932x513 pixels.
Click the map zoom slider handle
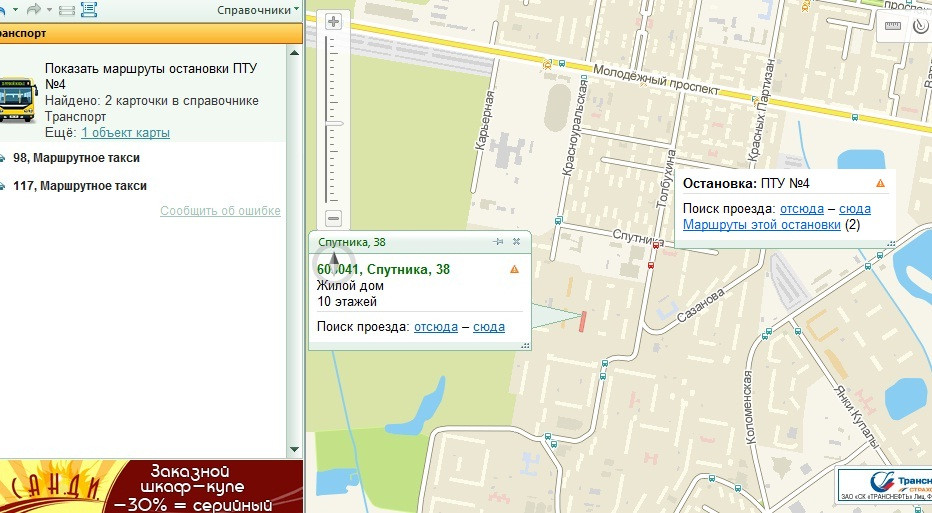point(334,124)
